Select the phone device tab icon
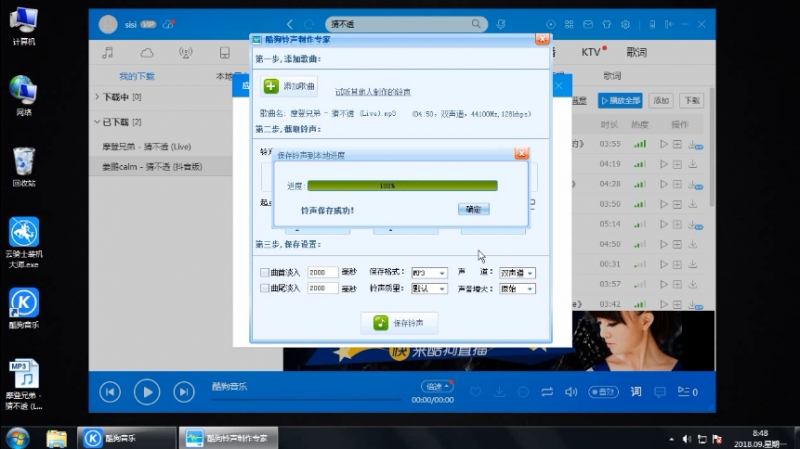This screenshot has width=800, height=449. pos(224,53)
